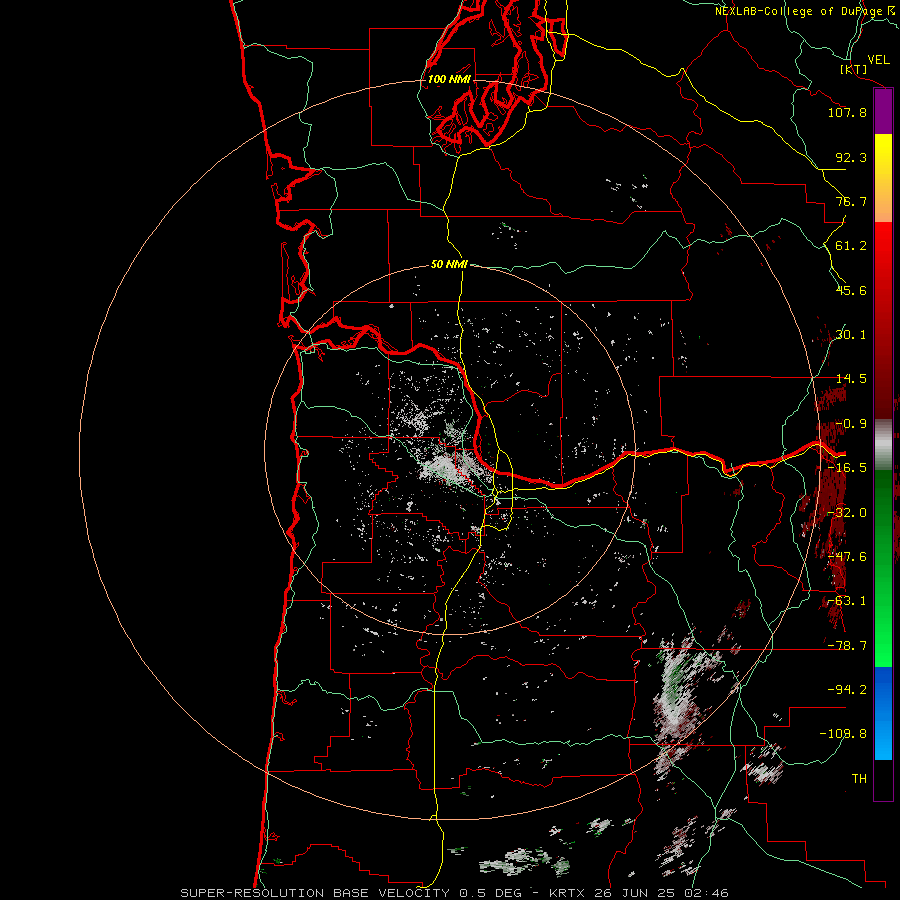
Task: Pick the blue segment of color bar
Action: pyautogui.click(x=883, y=713)
